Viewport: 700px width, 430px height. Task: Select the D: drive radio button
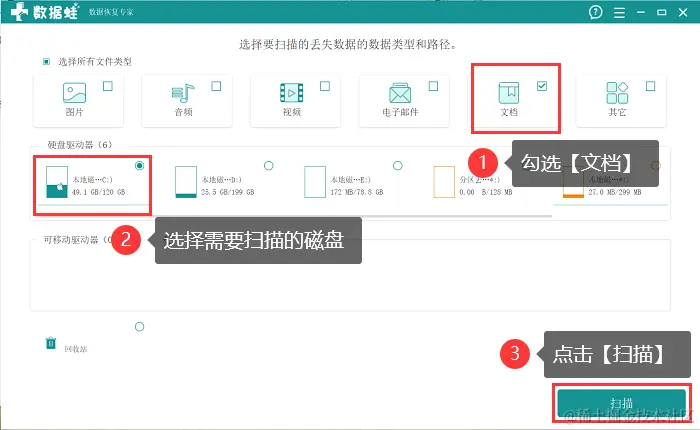(x=268, y=166)
